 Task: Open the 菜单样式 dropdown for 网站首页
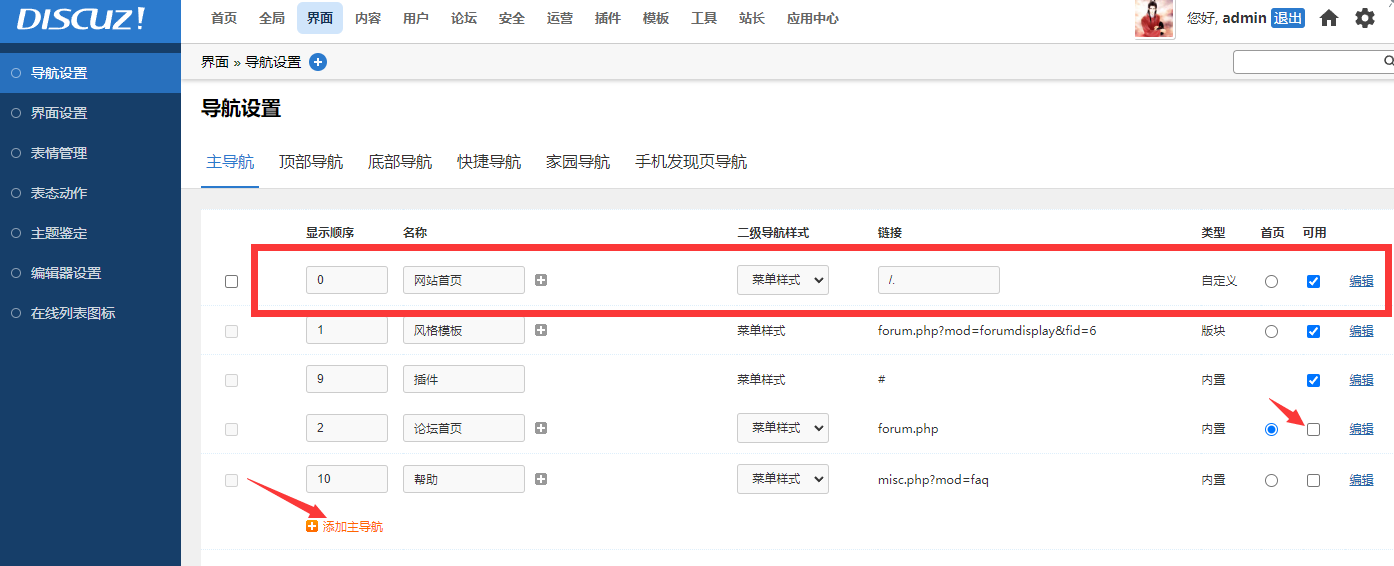[783, 280]
